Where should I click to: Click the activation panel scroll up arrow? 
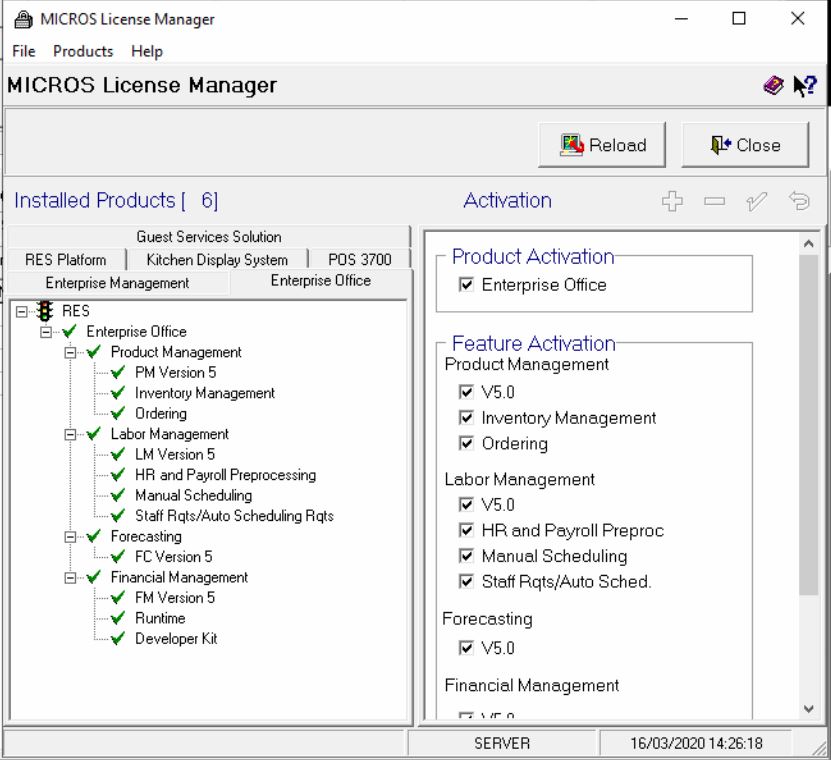[808, 244]
